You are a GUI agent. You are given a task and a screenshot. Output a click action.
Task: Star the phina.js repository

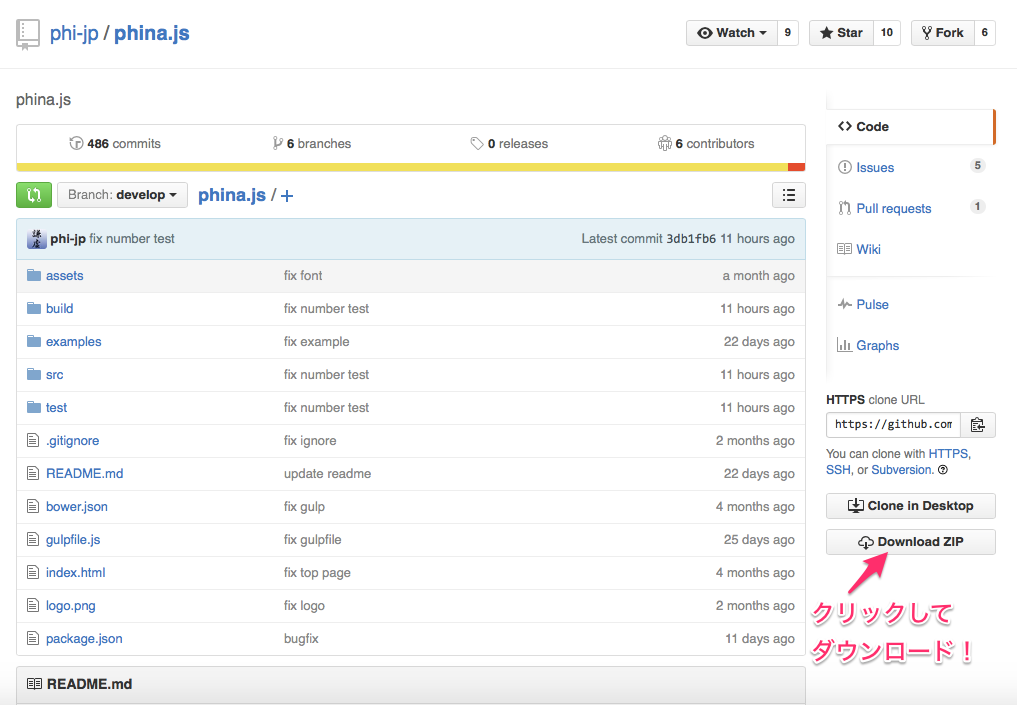841,32
